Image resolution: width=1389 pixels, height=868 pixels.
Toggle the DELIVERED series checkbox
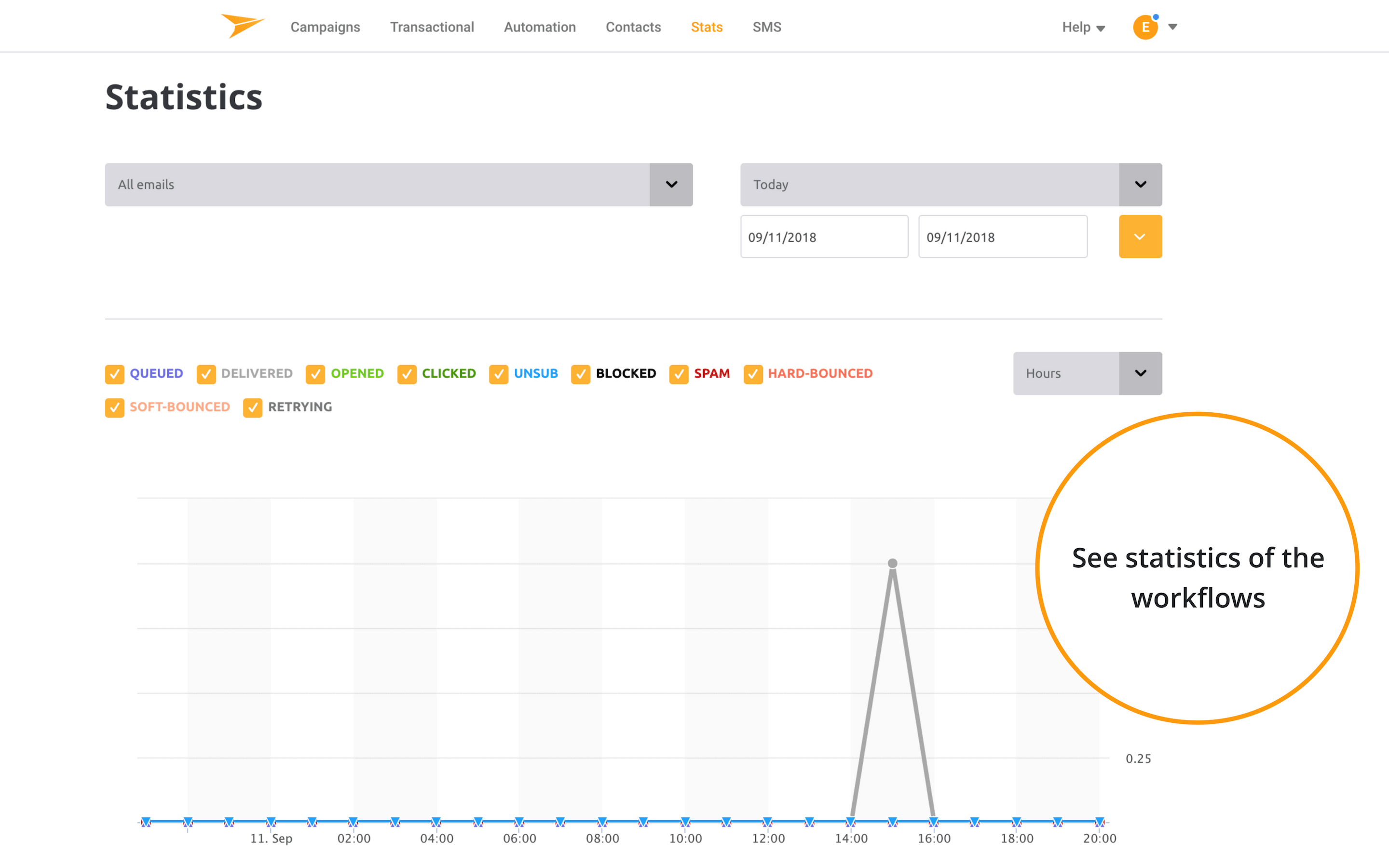pos(206,374)
